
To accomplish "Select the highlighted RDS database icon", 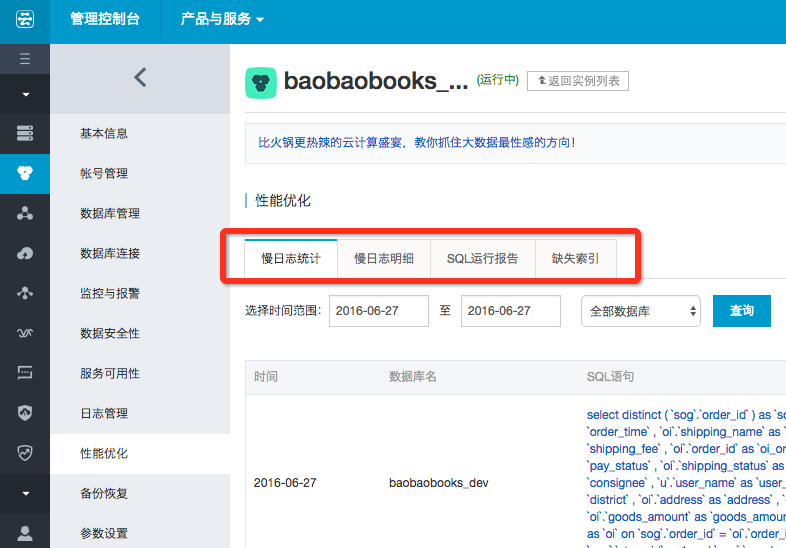I will tap(25, 173).
